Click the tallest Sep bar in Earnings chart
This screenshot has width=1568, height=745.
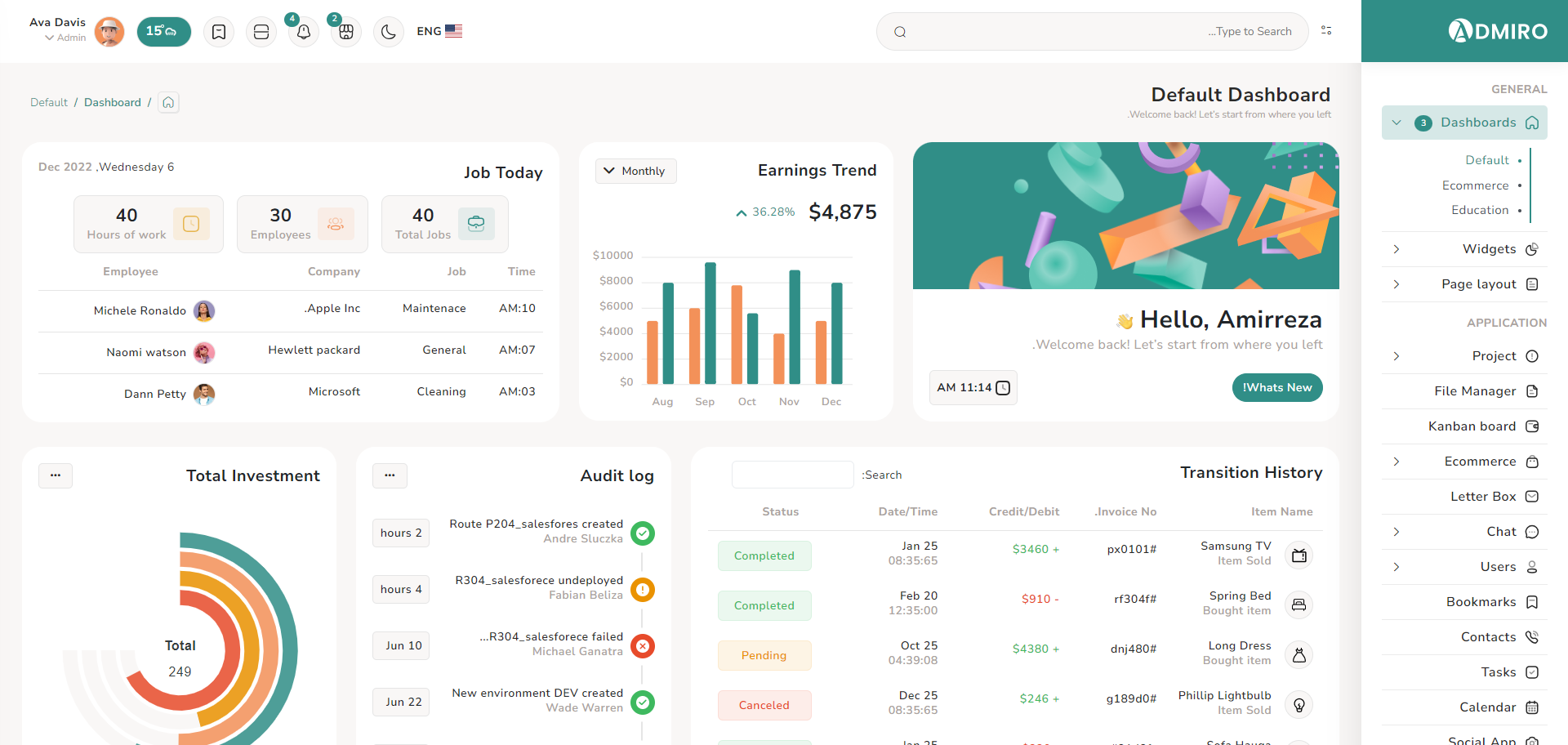pos(710,323)
